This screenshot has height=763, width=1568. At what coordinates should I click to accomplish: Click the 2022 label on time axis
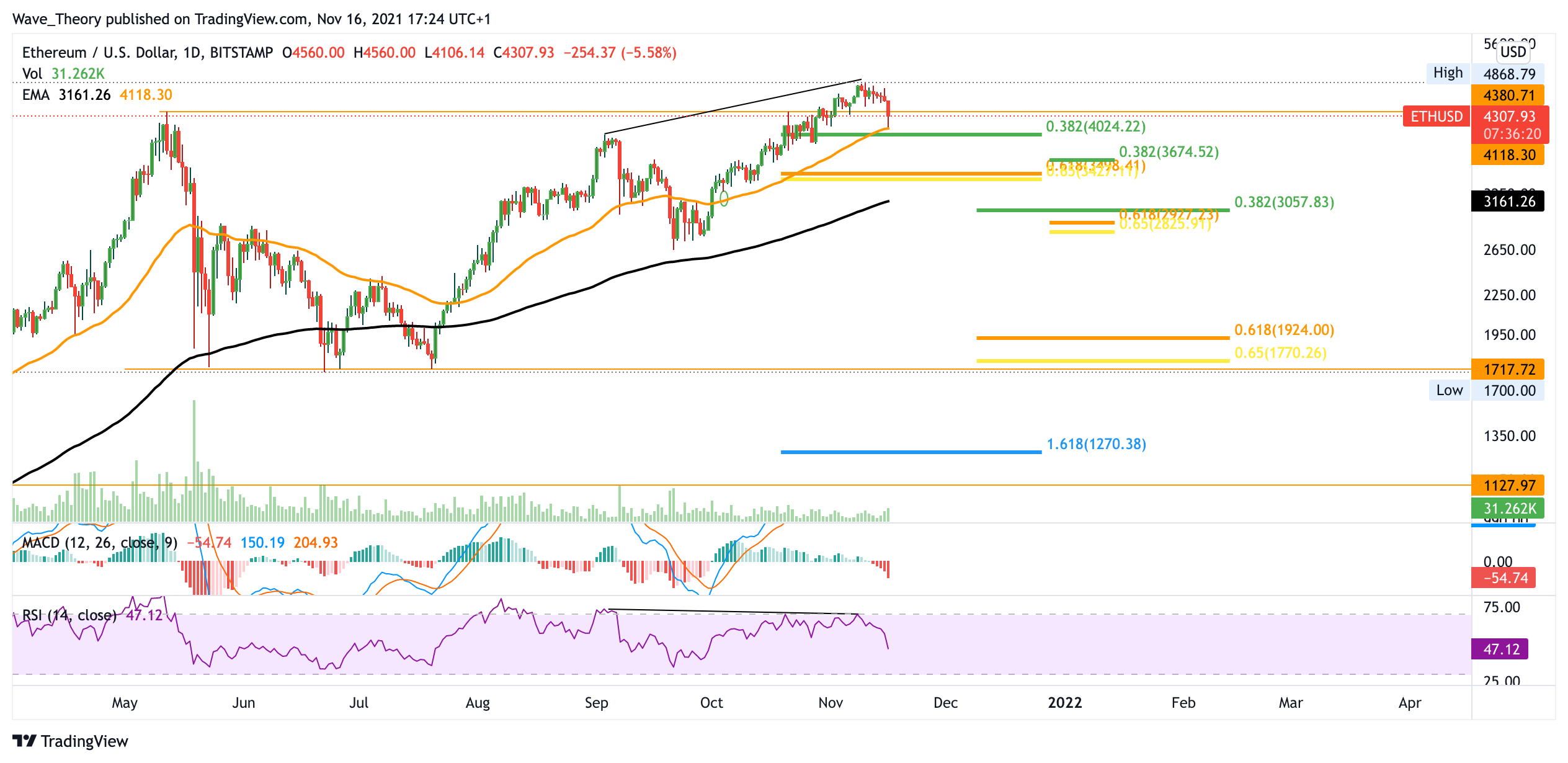1064,703
